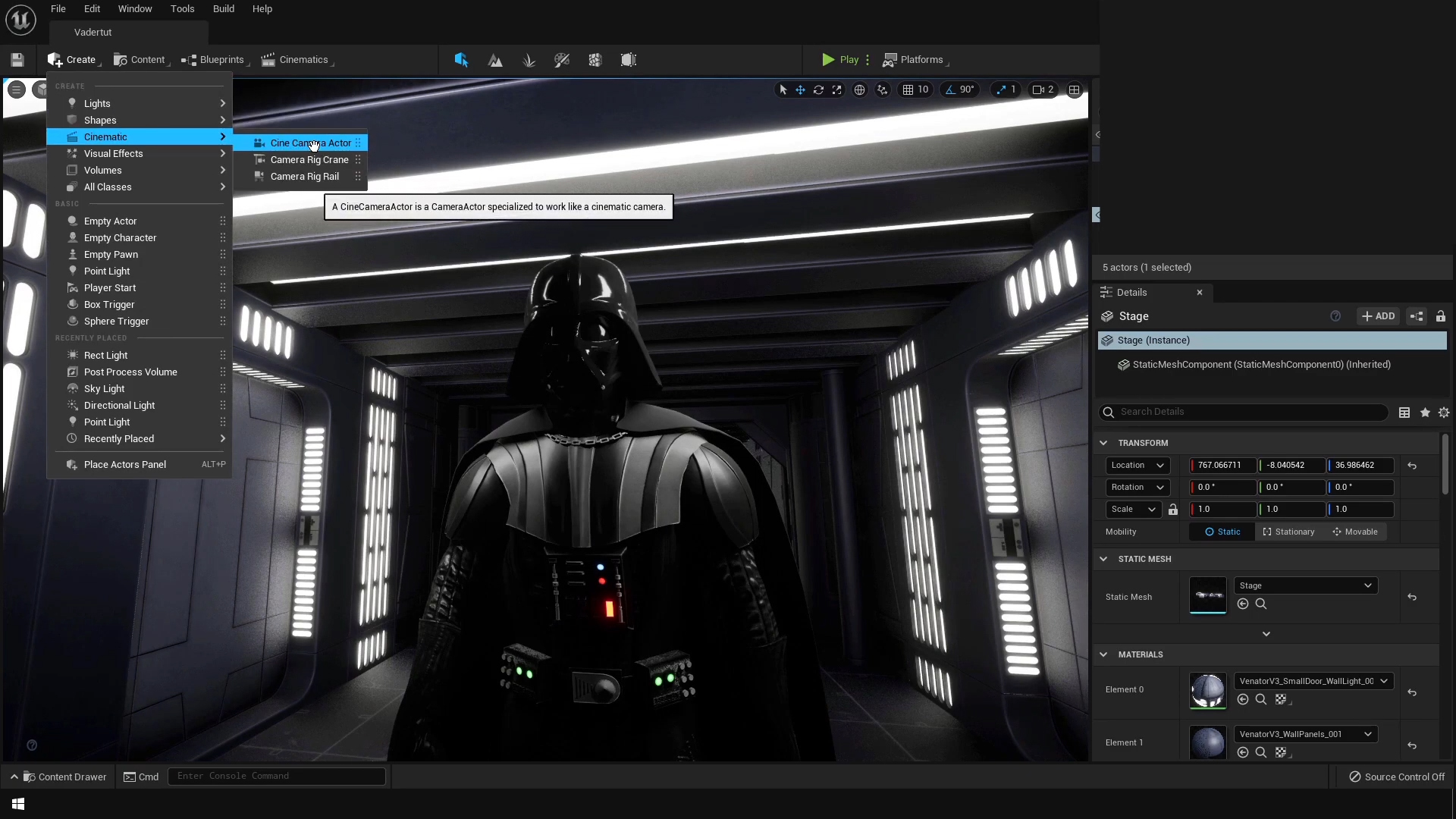Select the Foliage mode icon
Image resolution: width=1456 pixels, height=819 pixels.
coord(529,60)
